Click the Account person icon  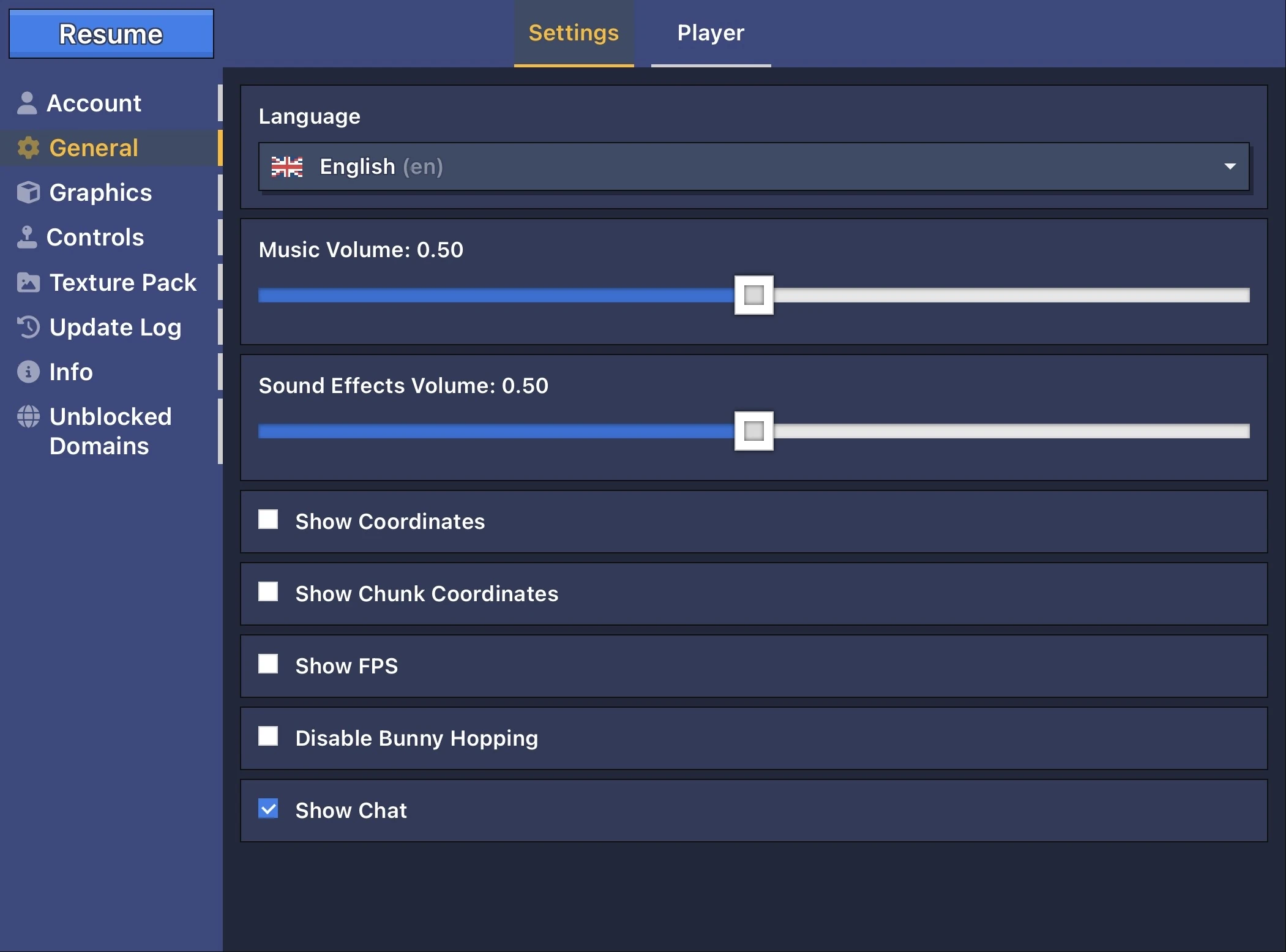coord(27,103)
